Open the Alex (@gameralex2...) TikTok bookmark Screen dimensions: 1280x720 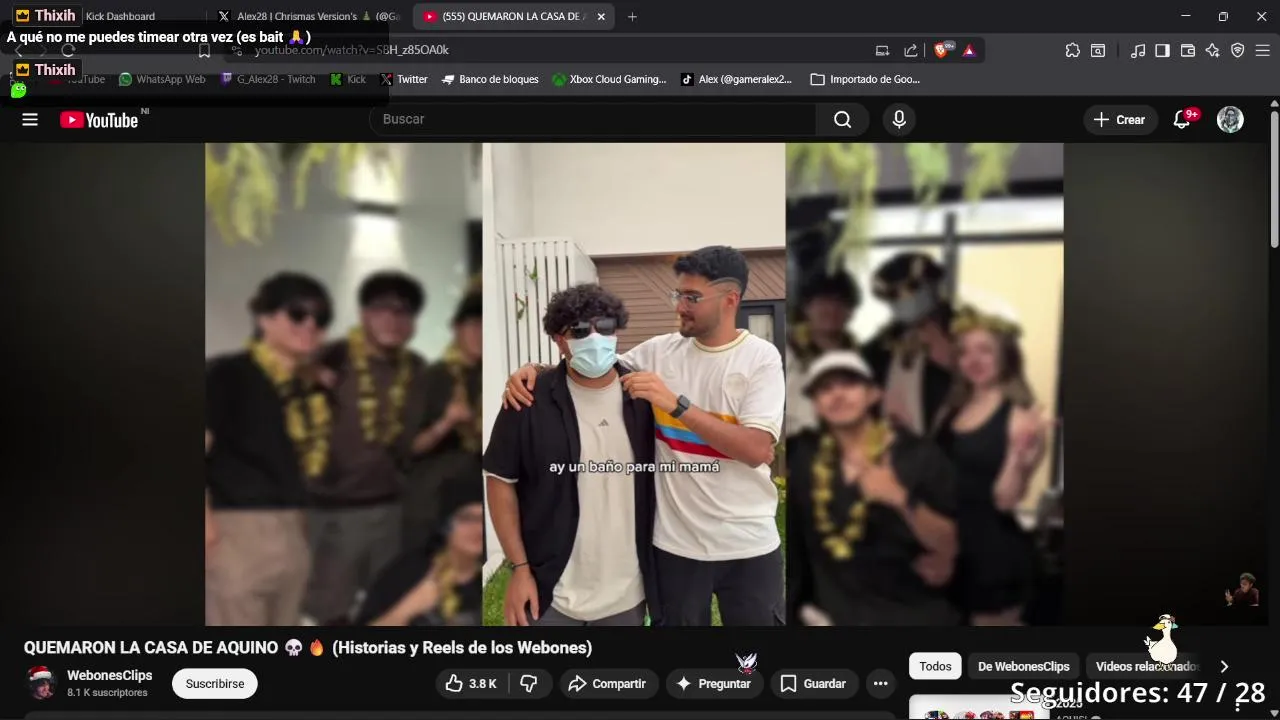[736, 79]
